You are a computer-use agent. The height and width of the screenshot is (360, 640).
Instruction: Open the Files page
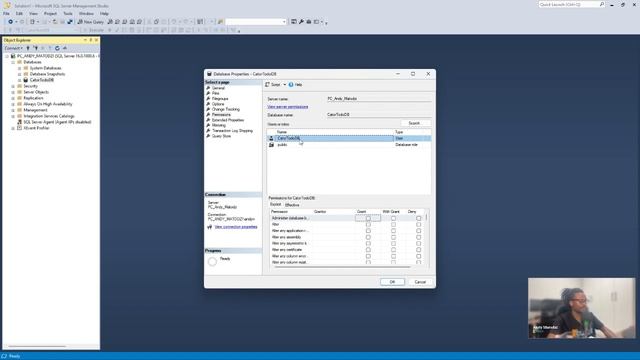click(x=216, y=93)
